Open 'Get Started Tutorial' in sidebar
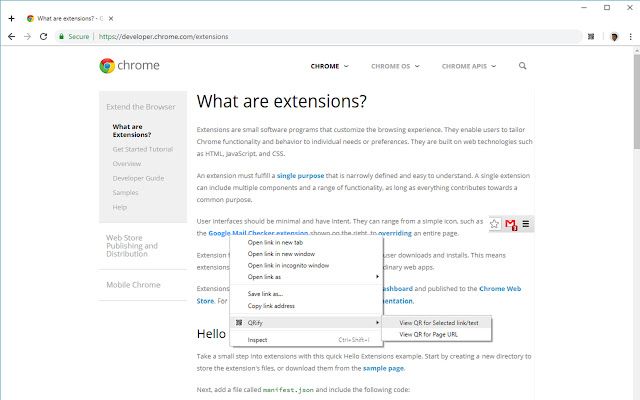Image resolution: width=640 pixels, height=400 pixels. (143, 149)
